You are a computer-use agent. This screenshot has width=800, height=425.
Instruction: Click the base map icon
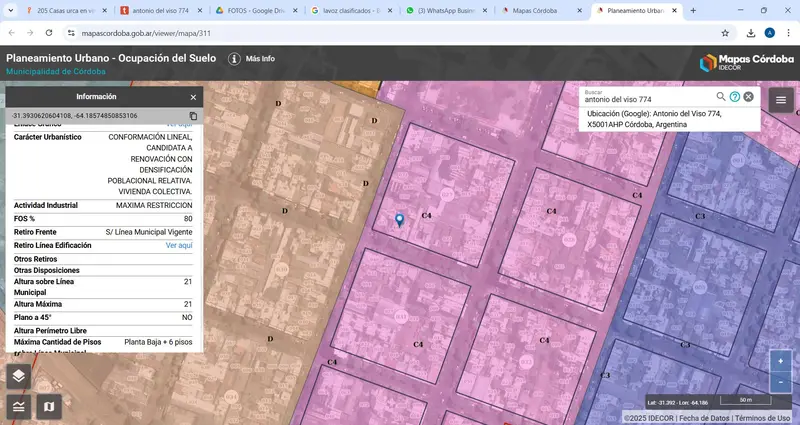coord(48,406)
